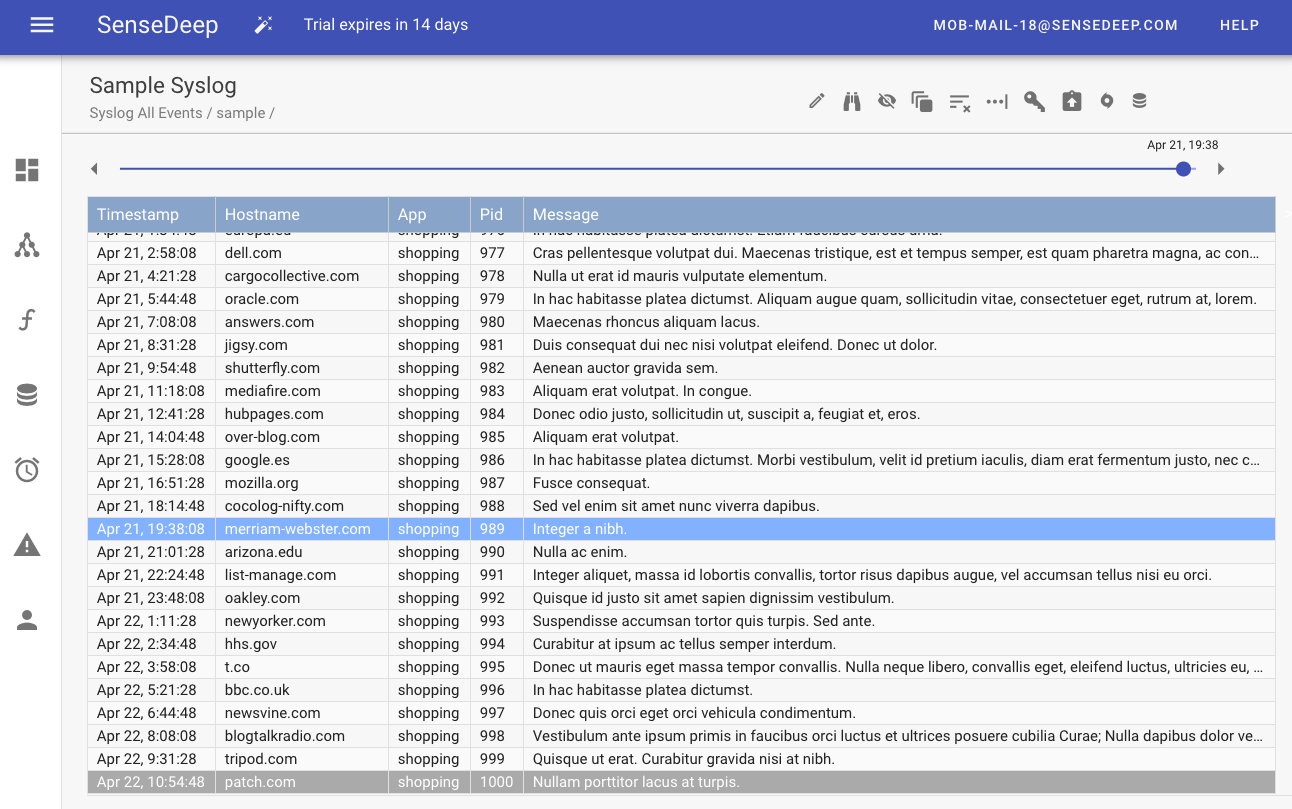The width and height of the screenshot is (1292, 809).
Task: Click Pid 1000 cell
Action: tap(496, 782)
